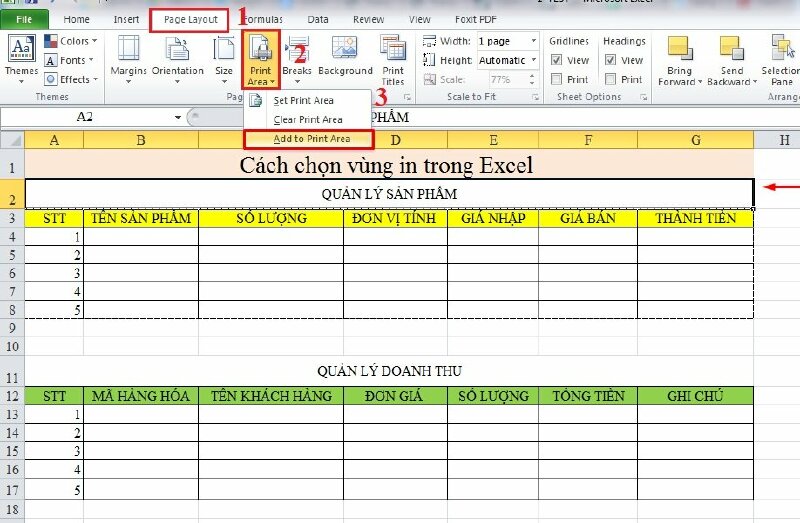Image resolution: width=800 pixels, height=523 pixels.
Task: Click the Bring Forward icon
Action: [x=680, y=48]
